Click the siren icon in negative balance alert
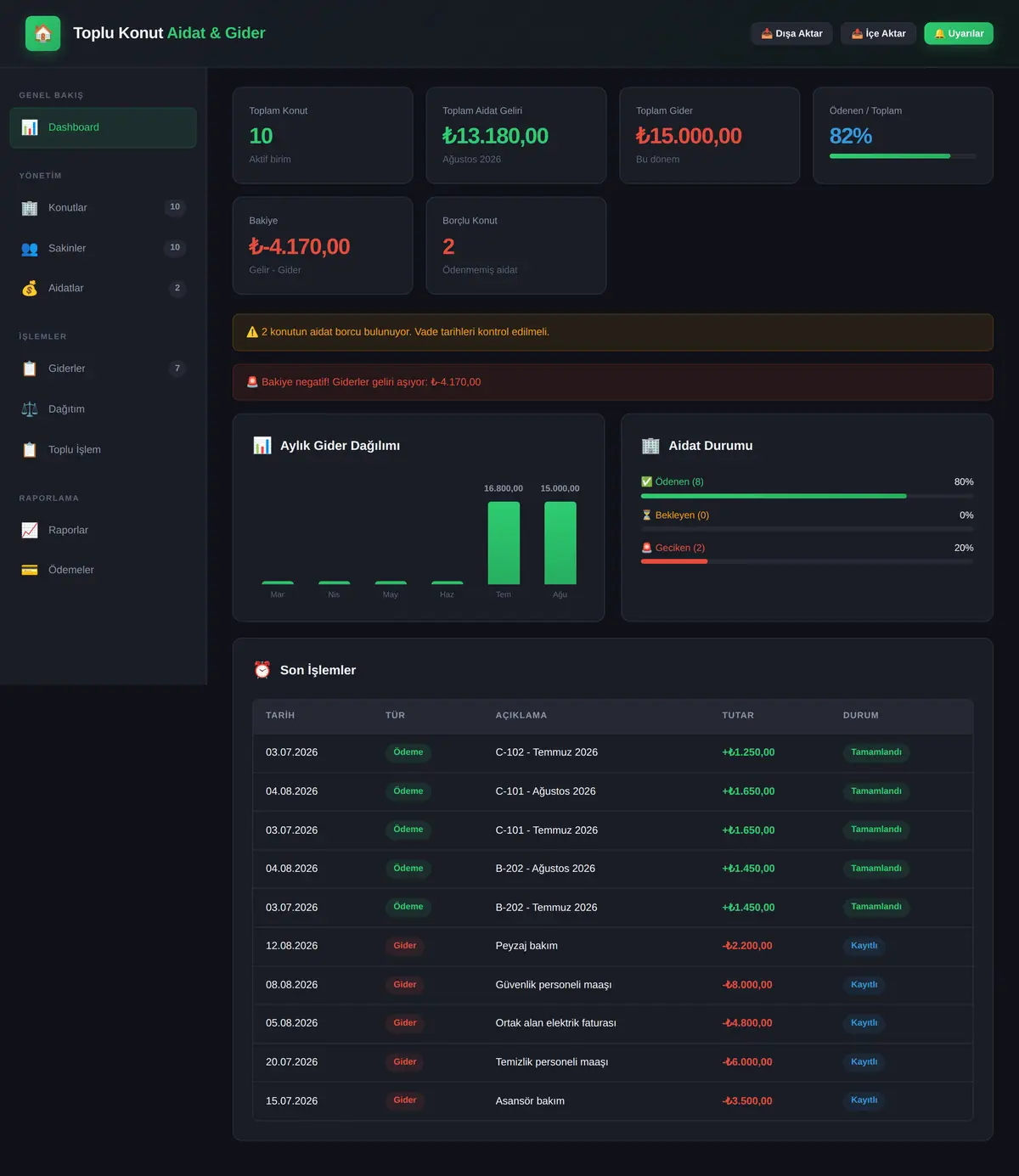Image resolution: width=1019 pixels, height=1176 pixels. [x=252, y=382]
